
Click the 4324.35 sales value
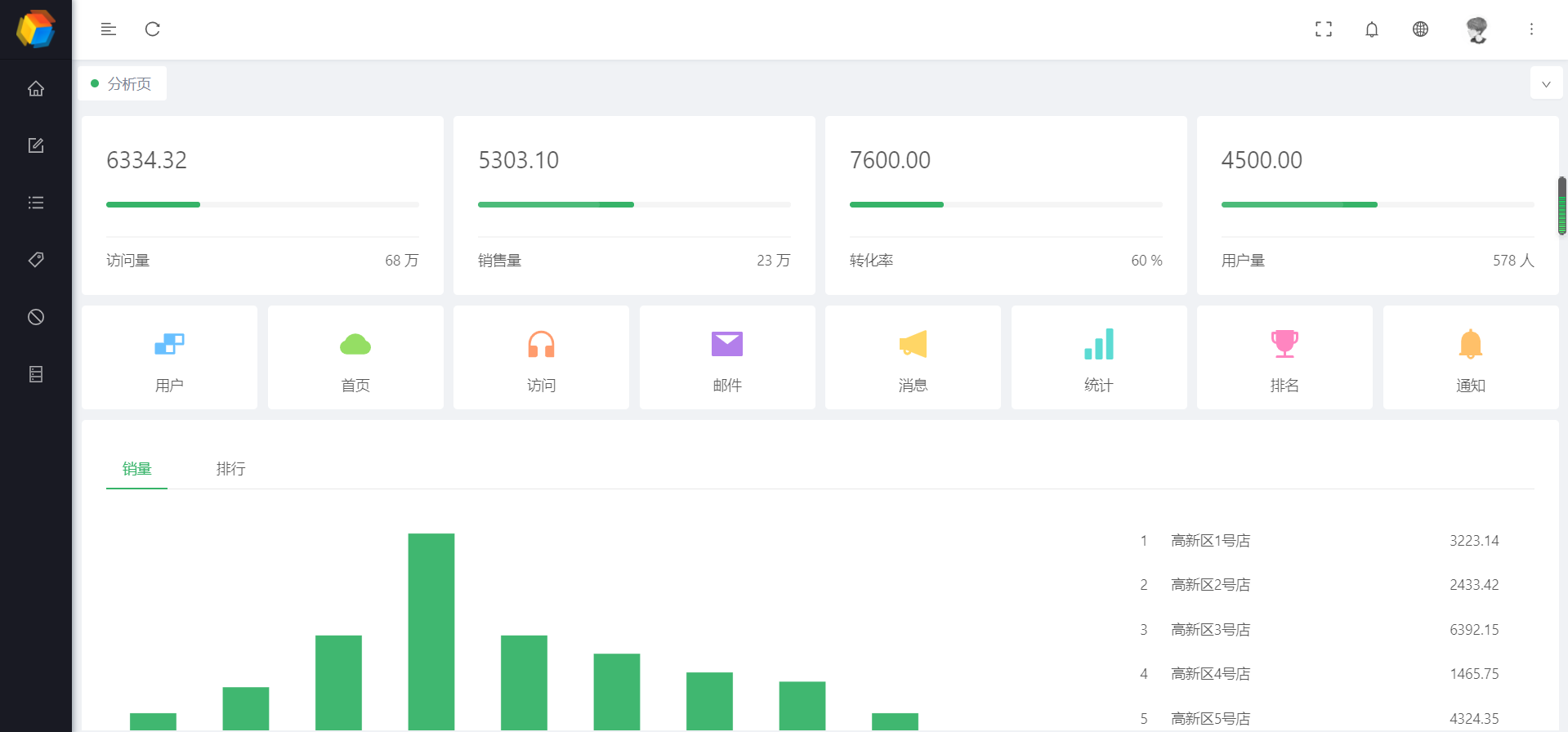click(x=1474, y=719)
